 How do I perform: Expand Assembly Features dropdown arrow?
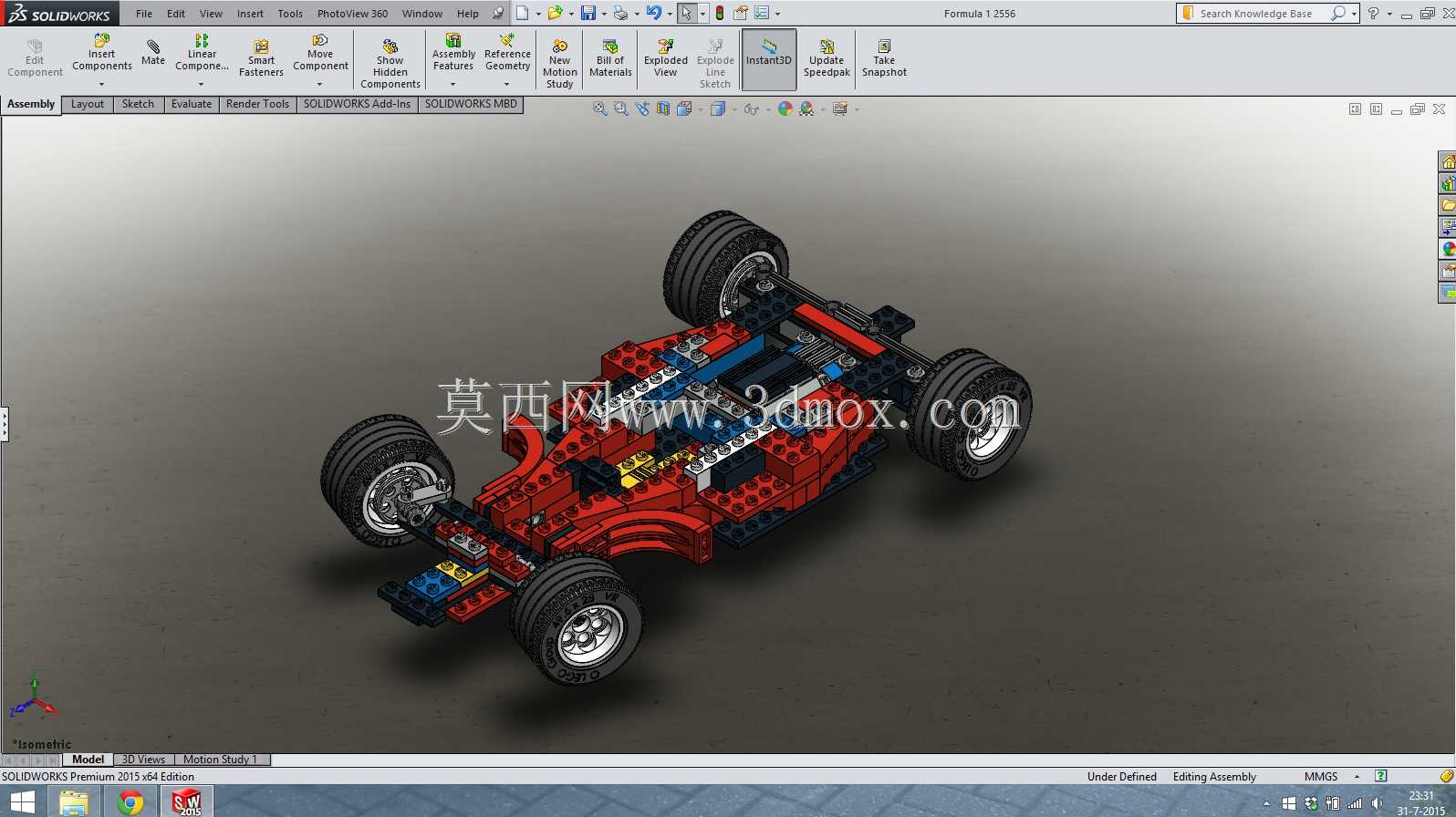452,84
